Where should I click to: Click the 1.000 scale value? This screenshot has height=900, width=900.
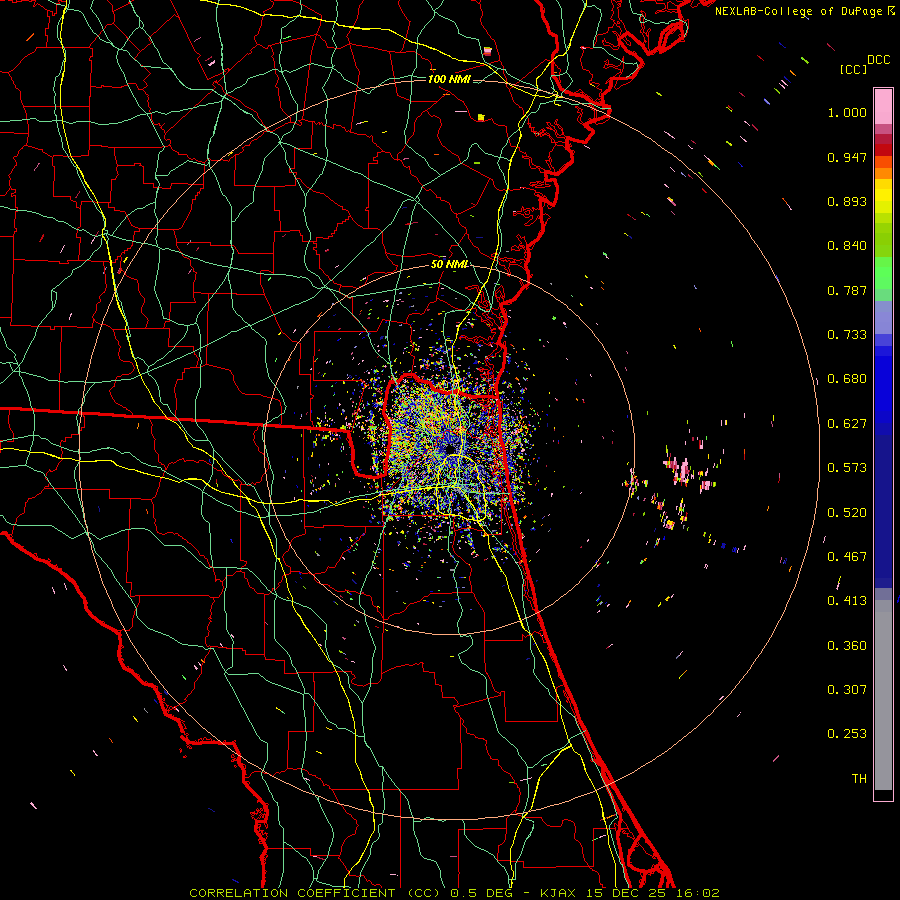tap(847, 112)
